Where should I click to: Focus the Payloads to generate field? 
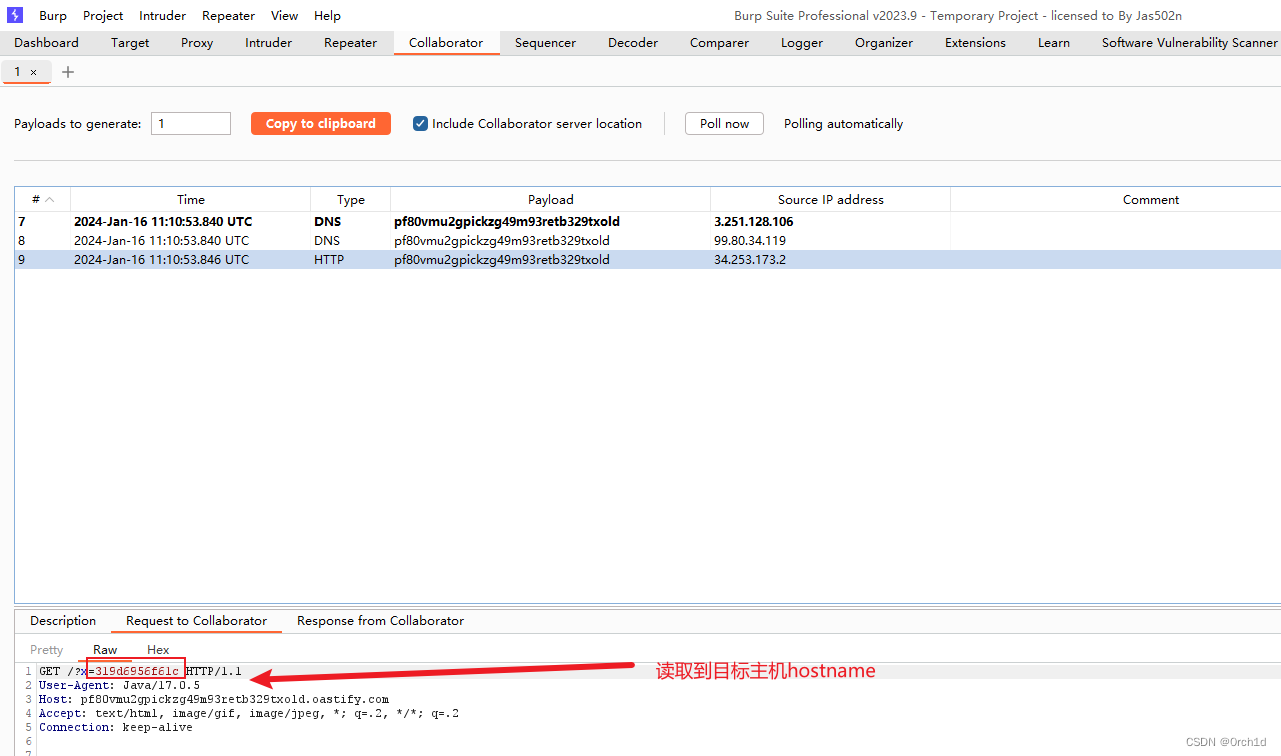pos(191,124)
